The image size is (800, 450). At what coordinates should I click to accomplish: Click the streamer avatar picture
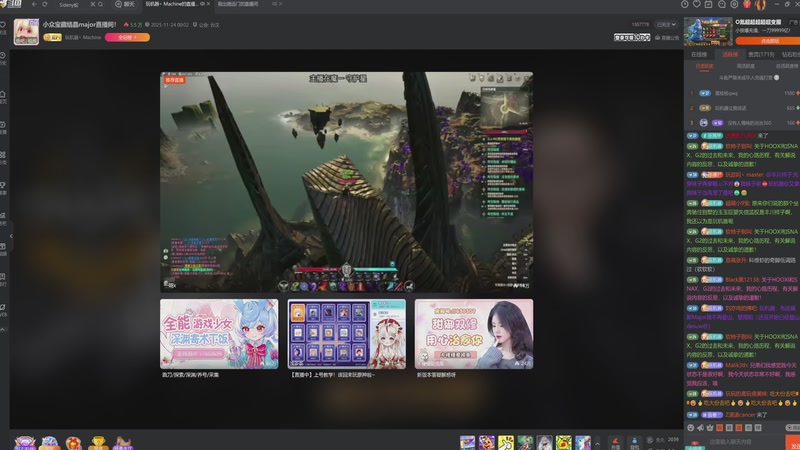pyautogui.click(x=26, y=32)
